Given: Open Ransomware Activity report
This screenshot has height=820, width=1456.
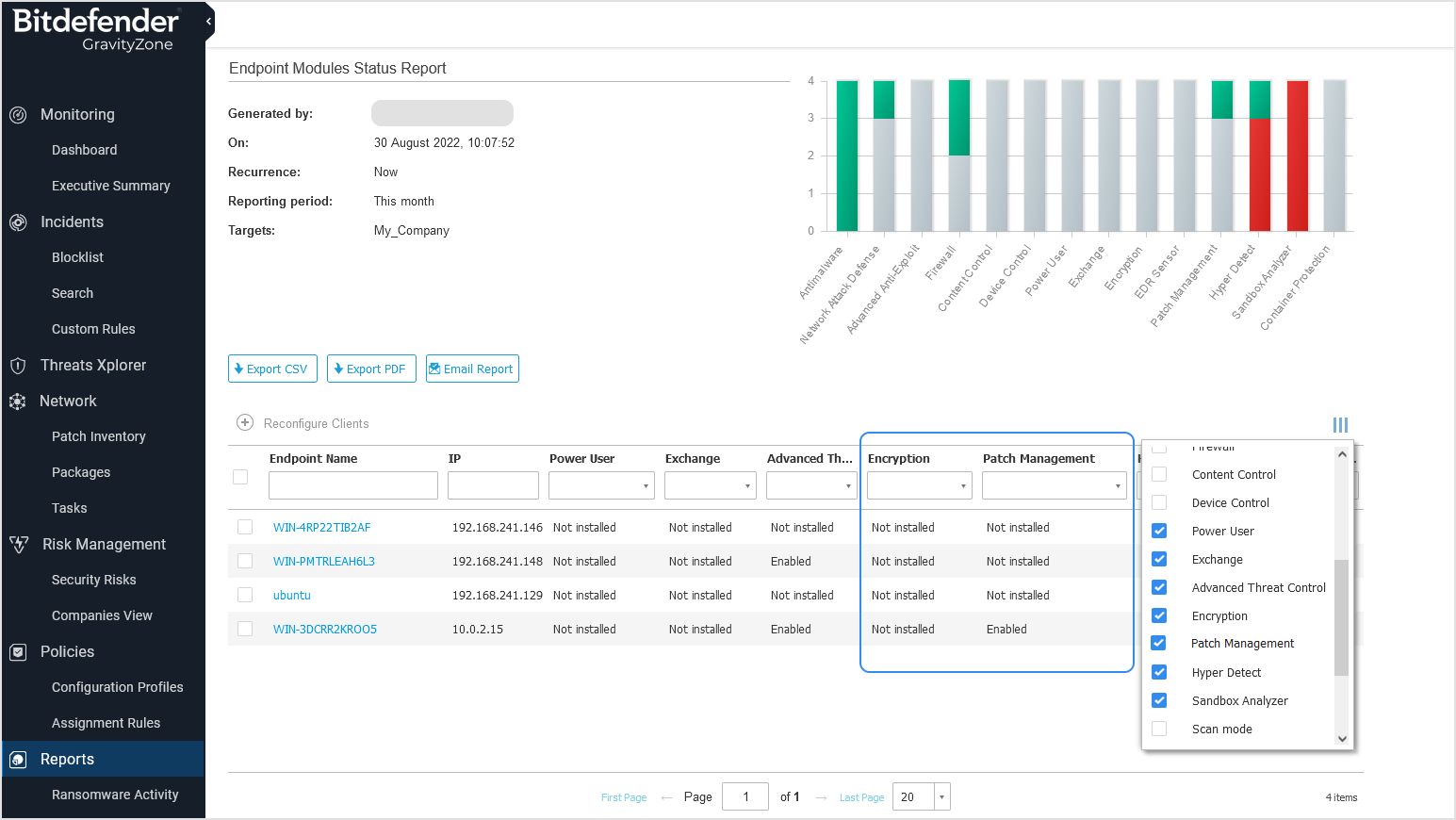Looking at the screenshot, I should pos(115,795).
